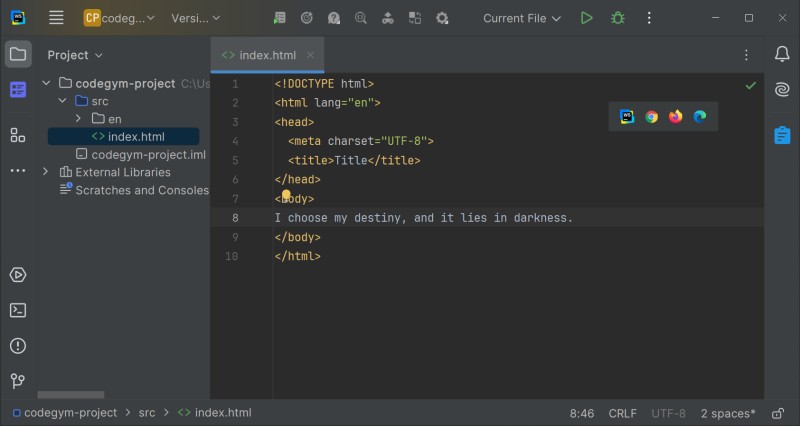Select the index.html editor tab
This screenshot has width=800, height=426.
pyautogui.click(x=267, y=55)
